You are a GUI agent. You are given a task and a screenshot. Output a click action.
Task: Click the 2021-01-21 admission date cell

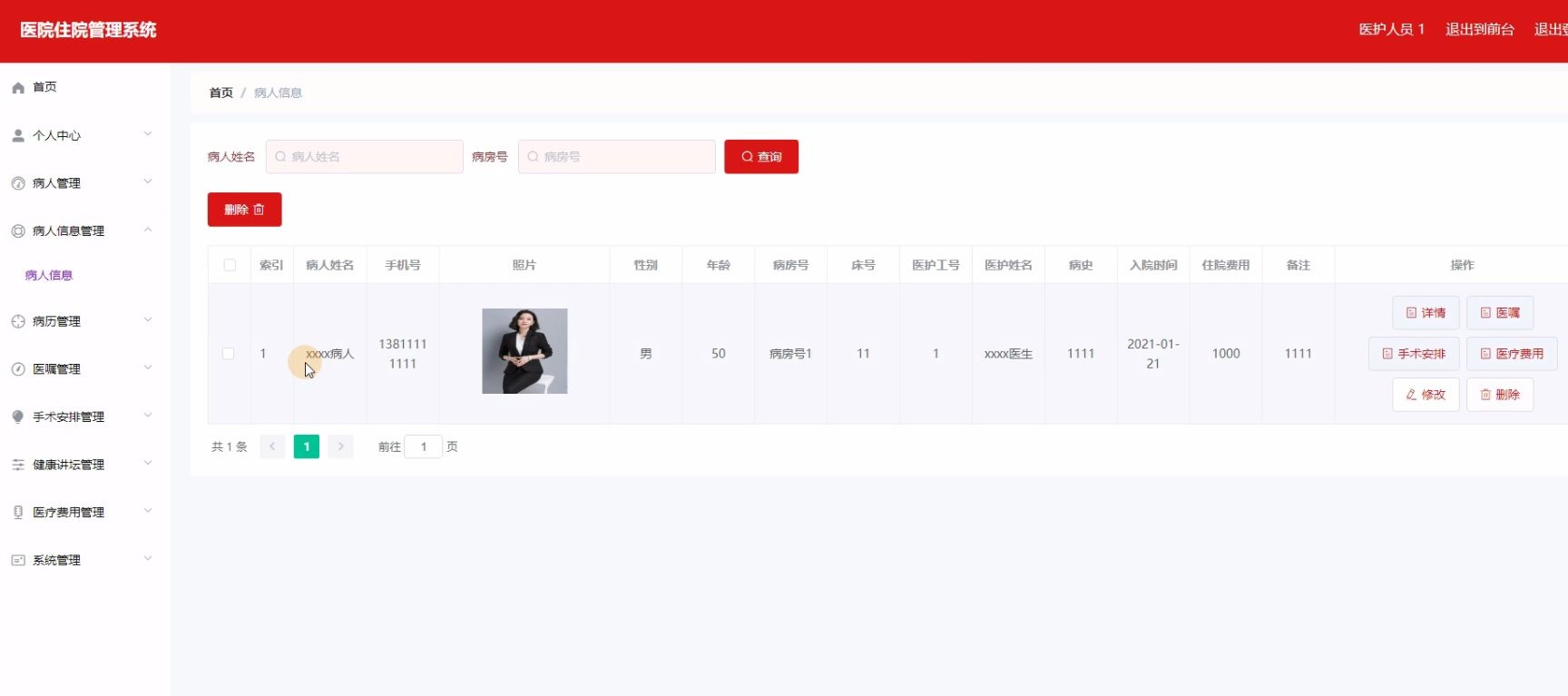(x=1153, y=354)
